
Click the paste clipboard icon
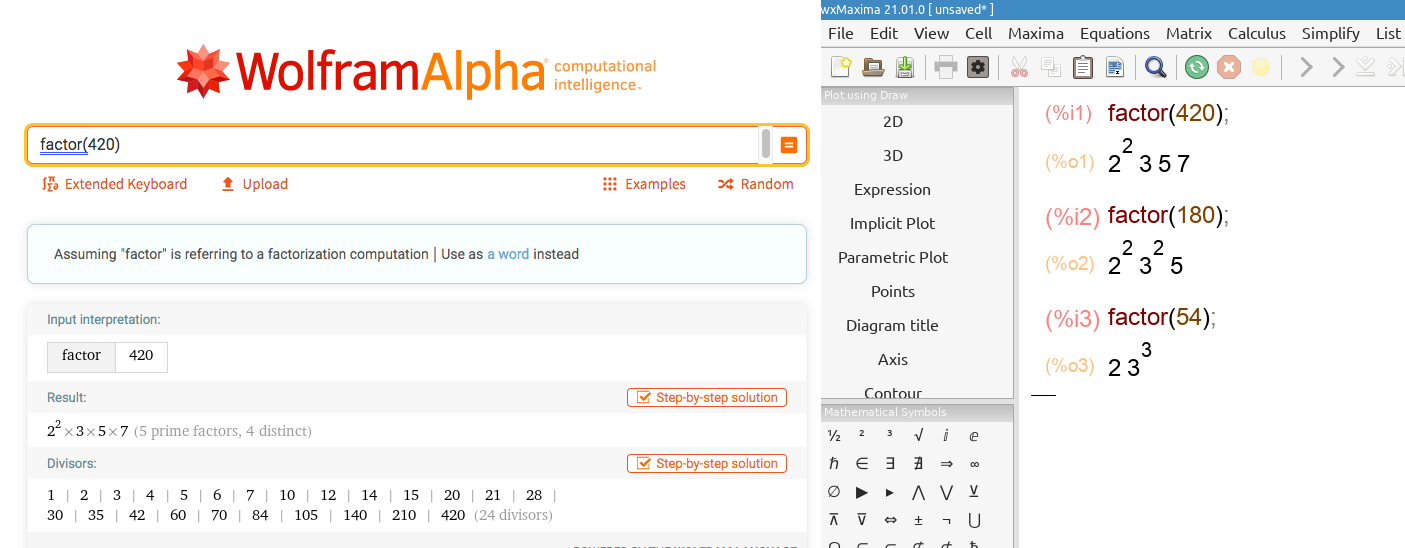coord(1082,67)
